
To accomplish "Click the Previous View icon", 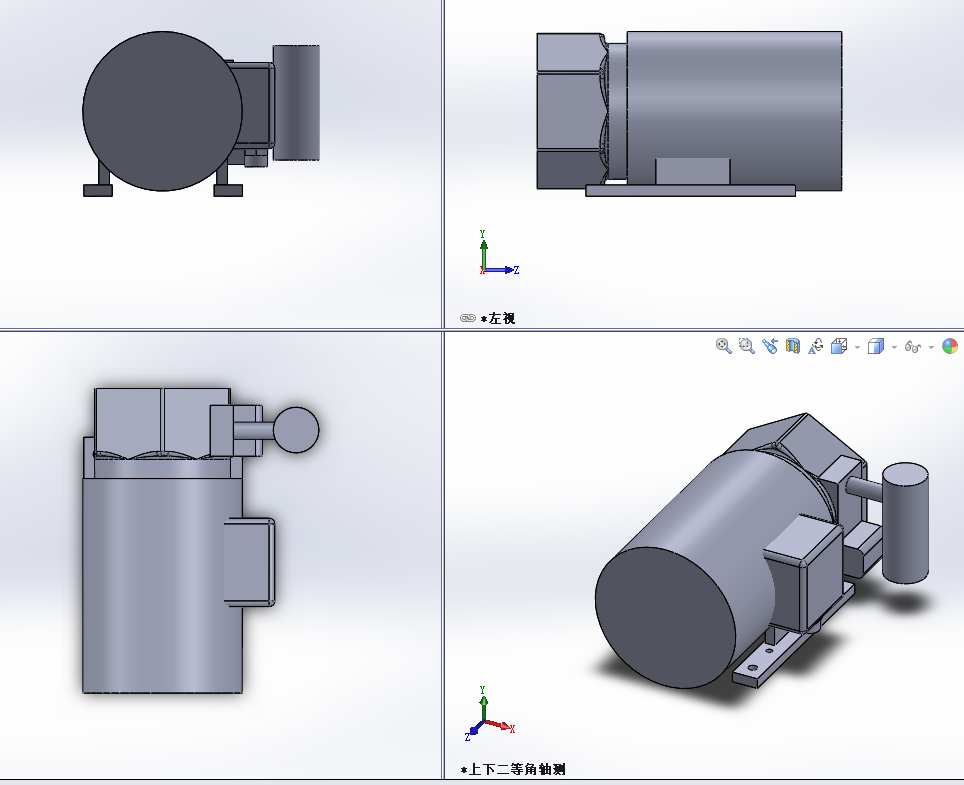I will click(x=770, y=346).
